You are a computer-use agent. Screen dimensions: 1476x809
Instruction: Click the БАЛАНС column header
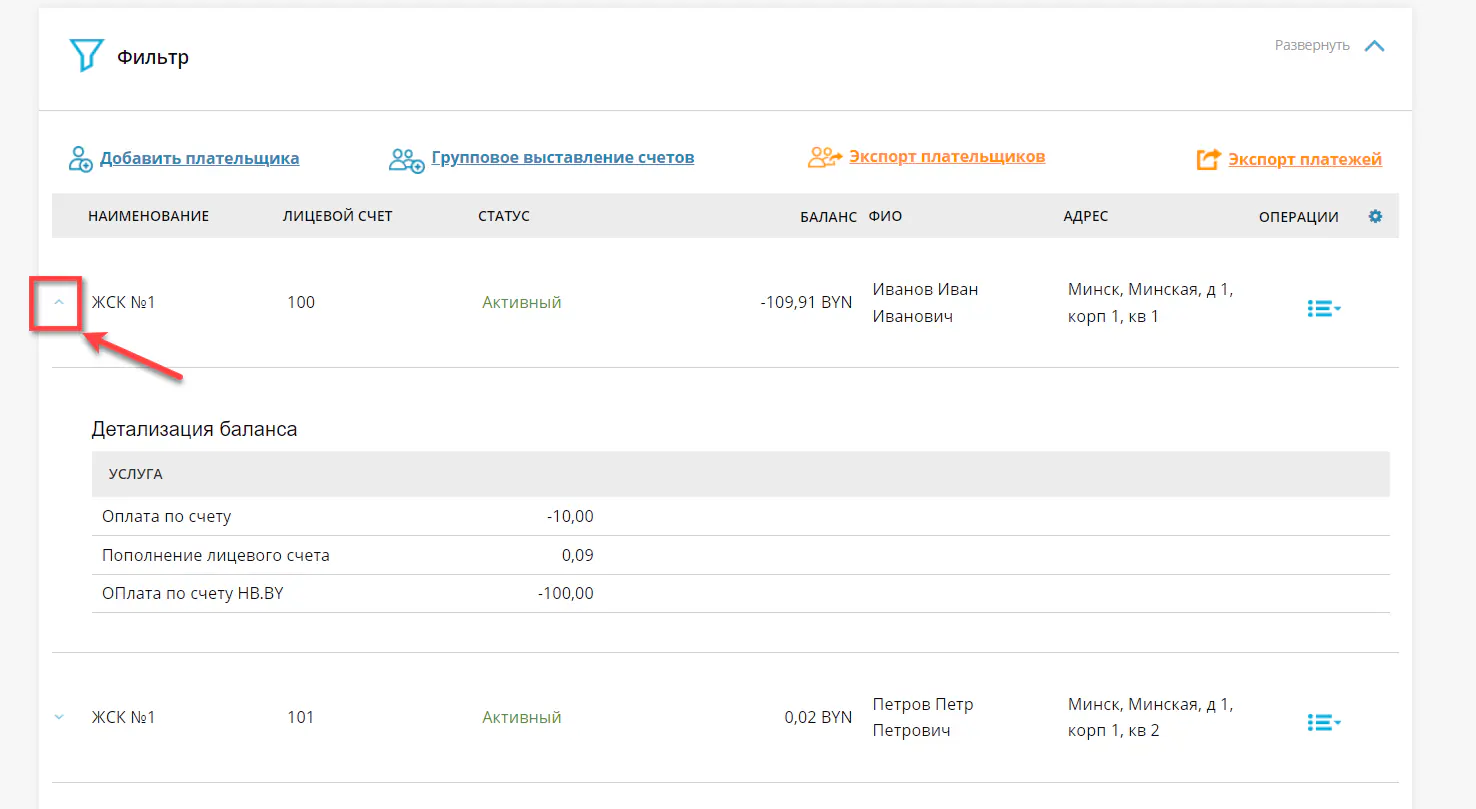point(828,217)
